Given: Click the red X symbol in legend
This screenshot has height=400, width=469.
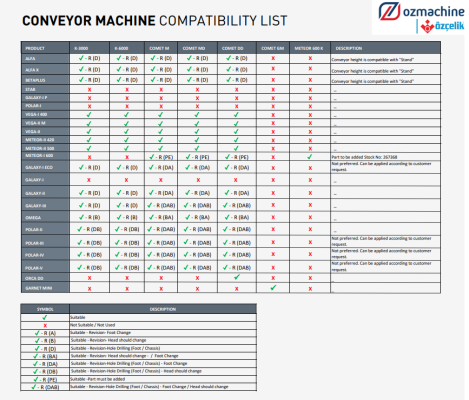Looking at the screenshot, I should (x=45, y=326).
